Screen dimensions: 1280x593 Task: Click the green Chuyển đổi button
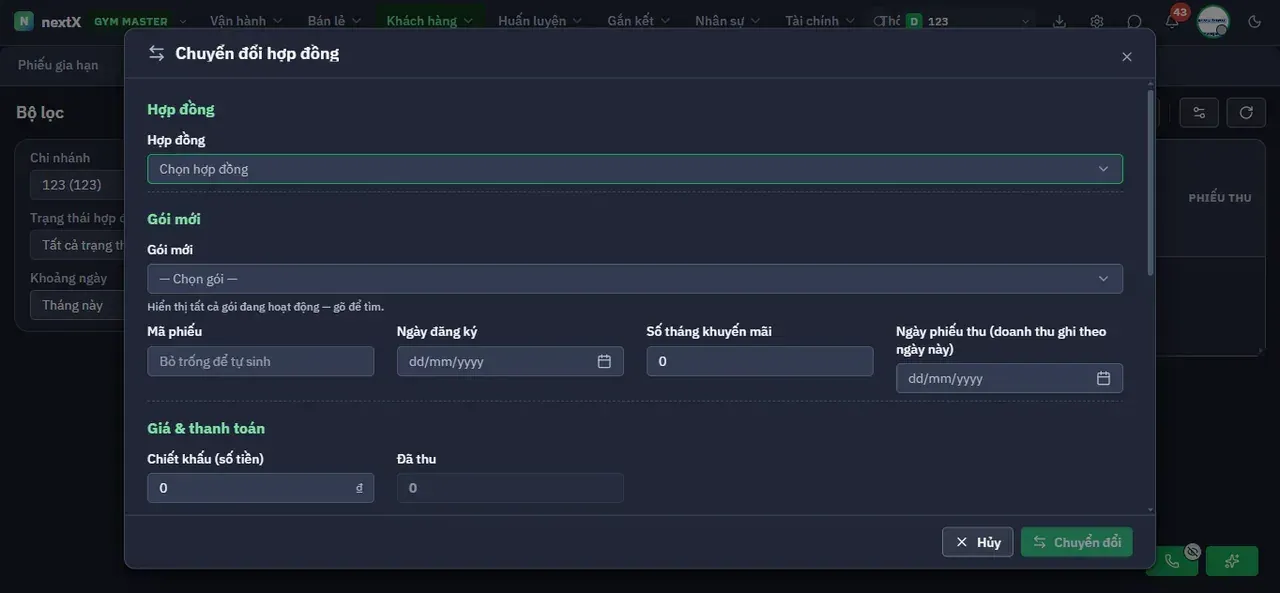1077,542
